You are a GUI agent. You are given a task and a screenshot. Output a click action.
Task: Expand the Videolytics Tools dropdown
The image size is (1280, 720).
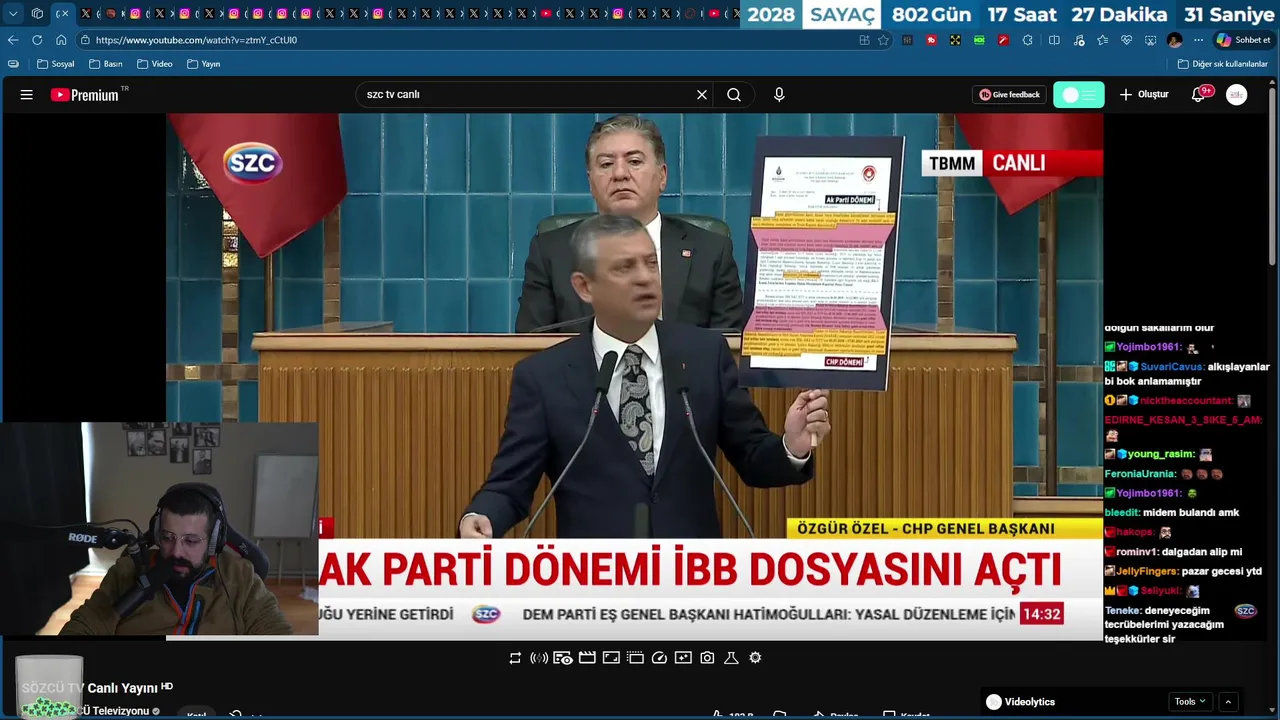(x=1190, y=702)
